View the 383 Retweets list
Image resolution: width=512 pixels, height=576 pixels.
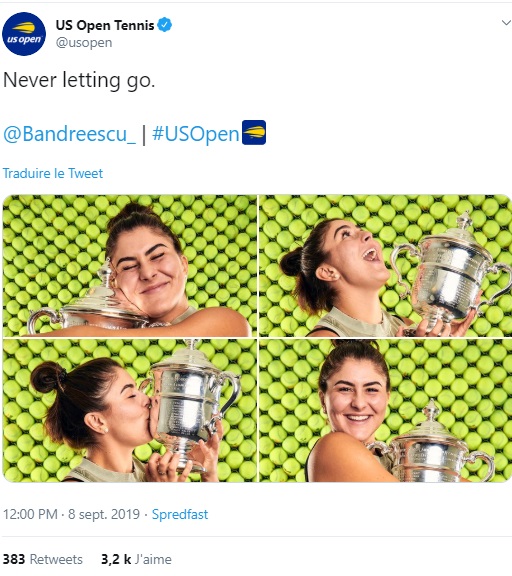point(43,559)
